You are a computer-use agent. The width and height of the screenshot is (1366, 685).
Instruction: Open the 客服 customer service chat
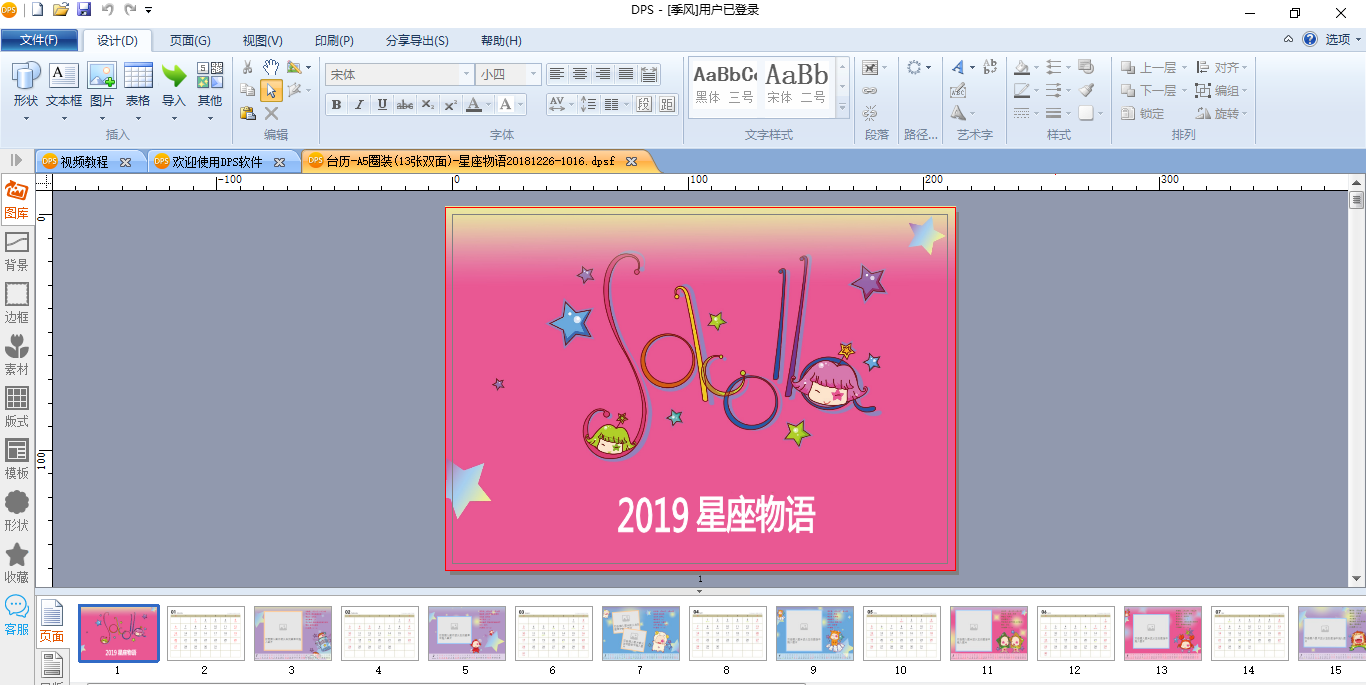17,615
